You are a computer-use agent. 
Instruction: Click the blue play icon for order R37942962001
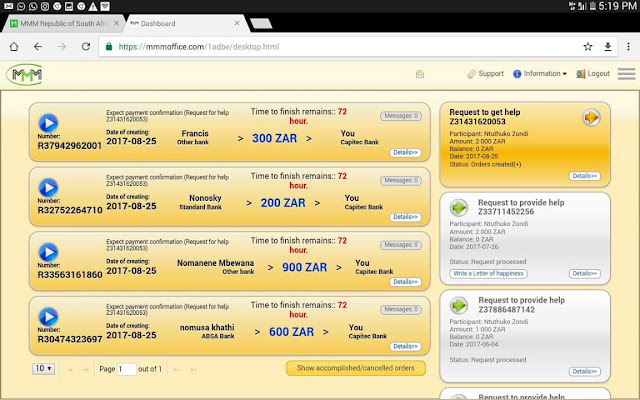click(x=49, y=123)
